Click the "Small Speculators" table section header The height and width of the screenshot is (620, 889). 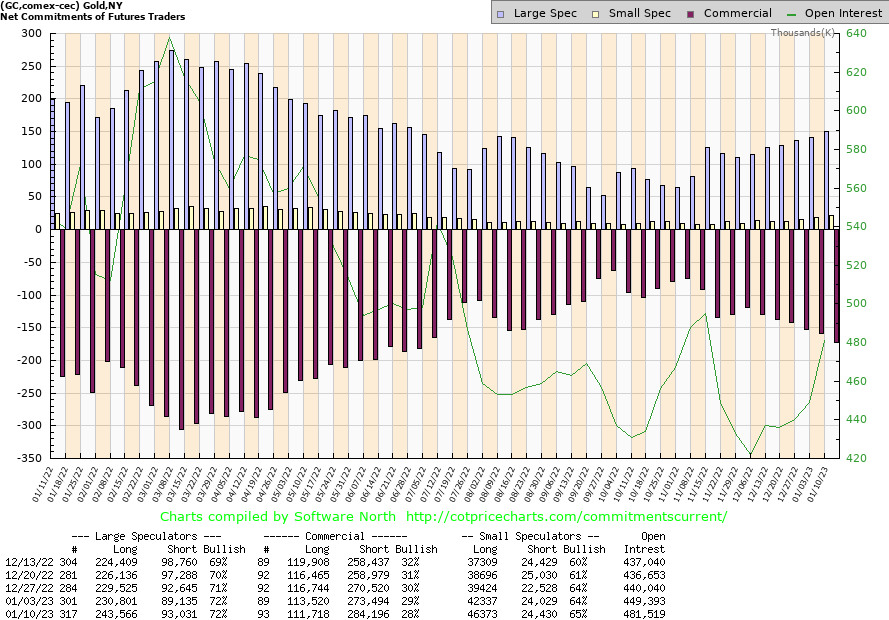[x=530, y=536]
